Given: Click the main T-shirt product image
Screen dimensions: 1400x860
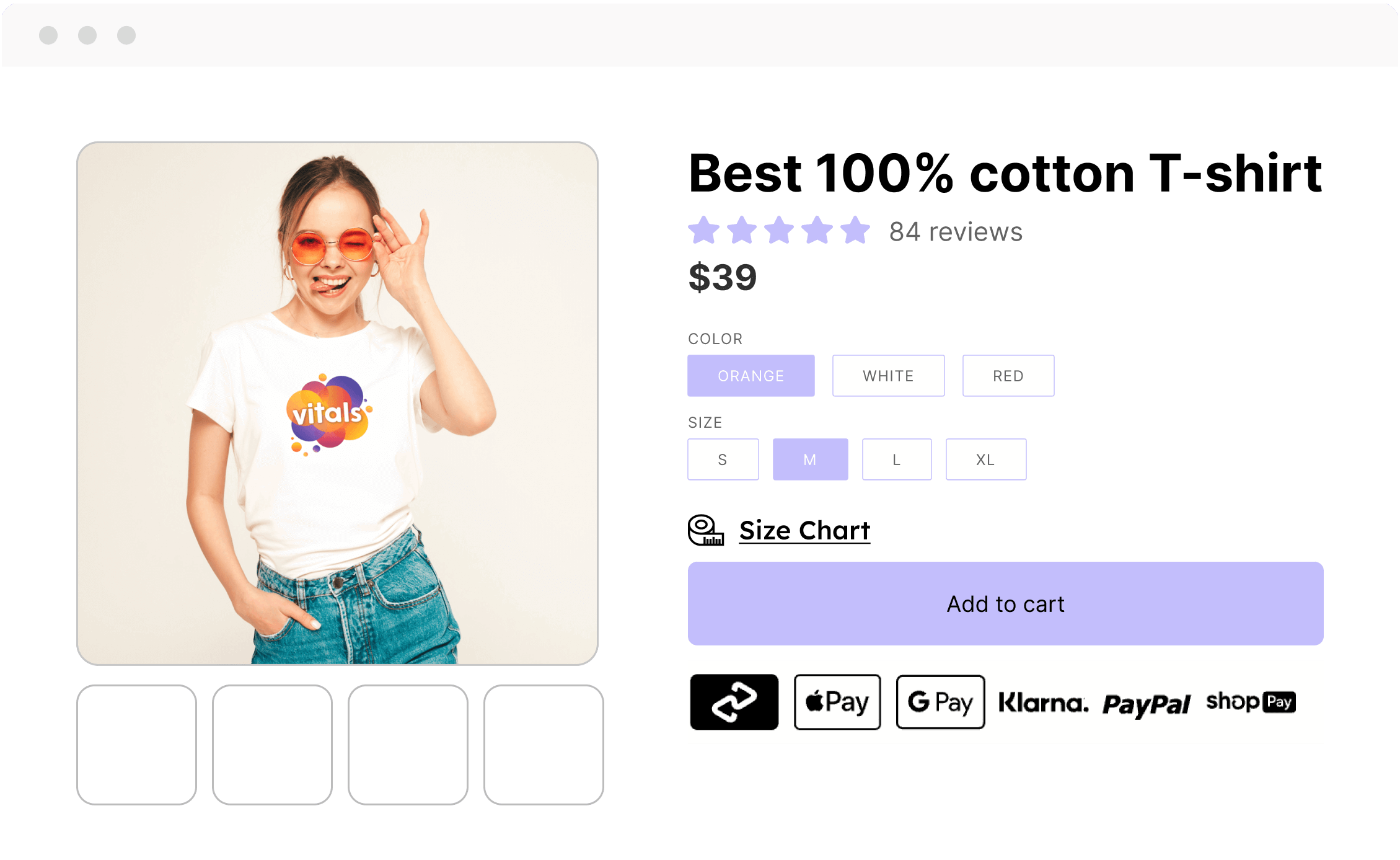Looking at the screenshot, I should 337,404.
